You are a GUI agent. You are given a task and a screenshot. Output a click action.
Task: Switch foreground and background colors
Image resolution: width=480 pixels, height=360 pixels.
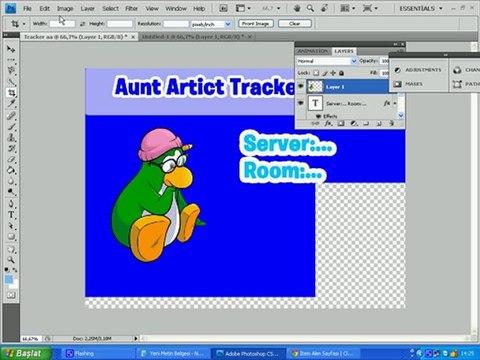click(x=15, y=270)
